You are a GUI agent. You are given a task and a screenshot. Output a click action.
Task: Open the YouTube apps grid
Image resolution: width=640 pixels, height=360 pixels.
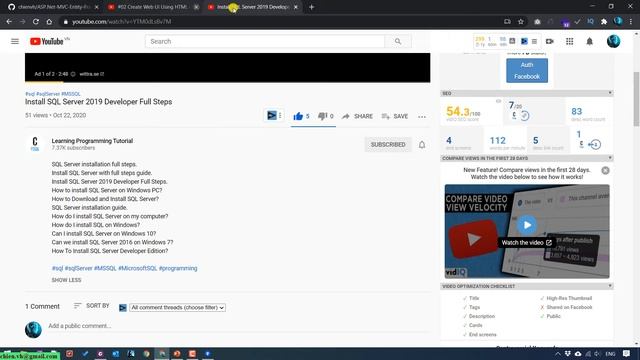pos(569,41)
